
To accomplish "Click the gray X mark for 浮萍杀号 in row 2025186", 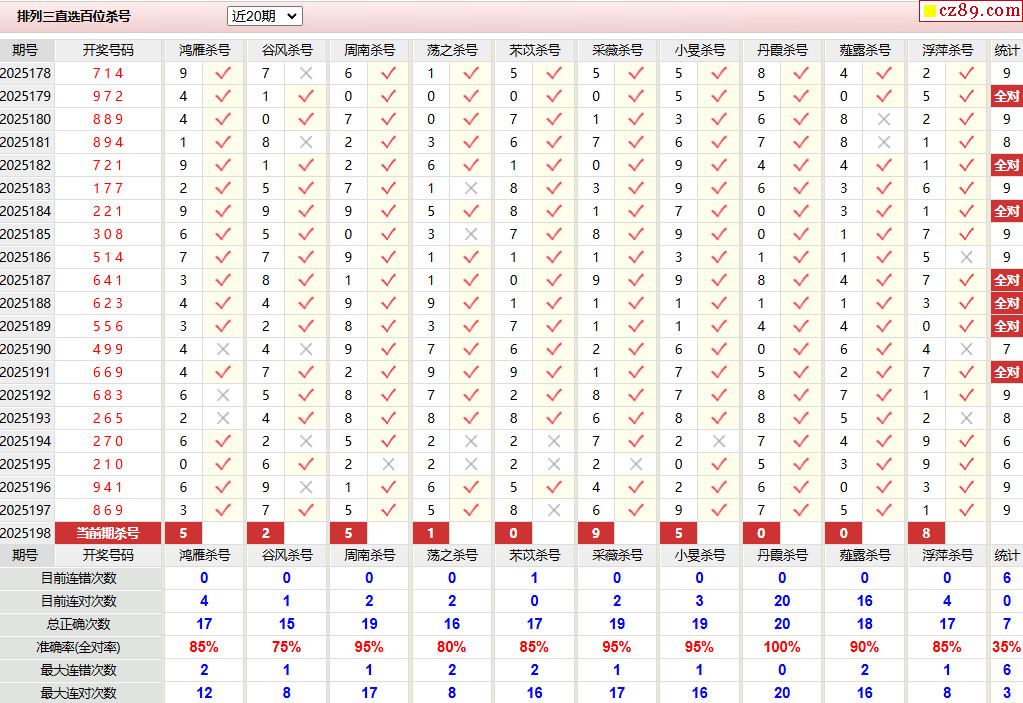I will [x=967, y=258].
